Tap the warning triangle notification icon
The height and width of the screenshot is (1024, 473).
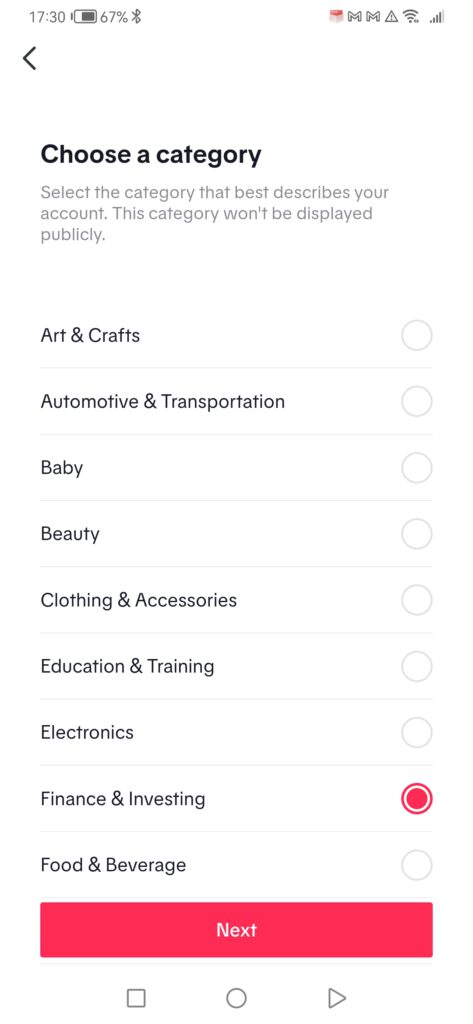click(391, 17)
